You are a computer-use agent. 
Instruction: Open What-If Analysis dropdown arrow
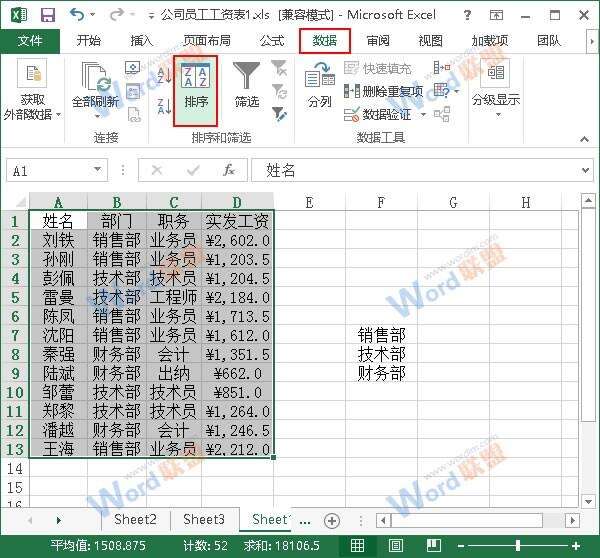[457, 91]
